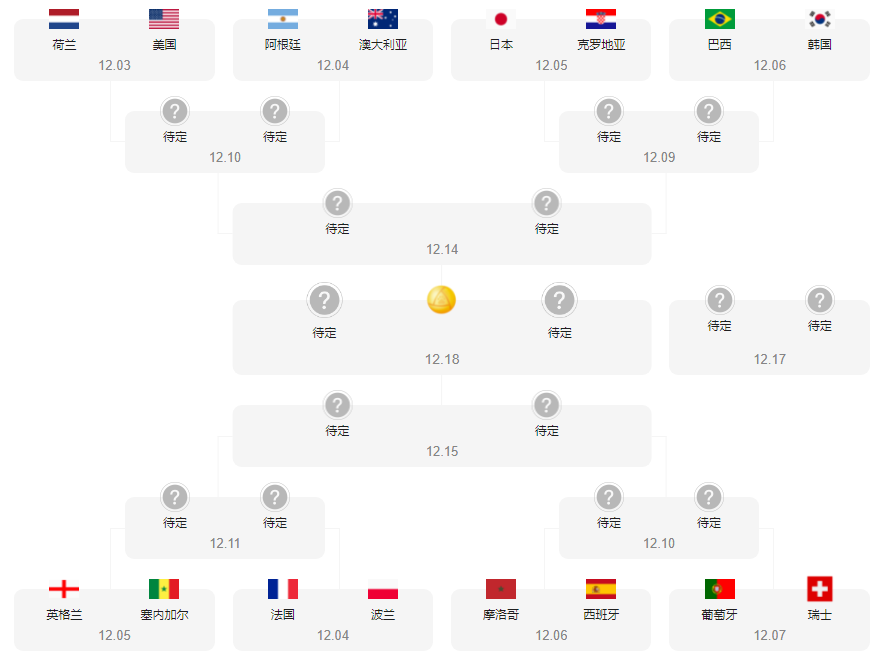Click the 12.09 quarterfinal date
This screenshot has height=662, width=890.
[x=659, y=157]
